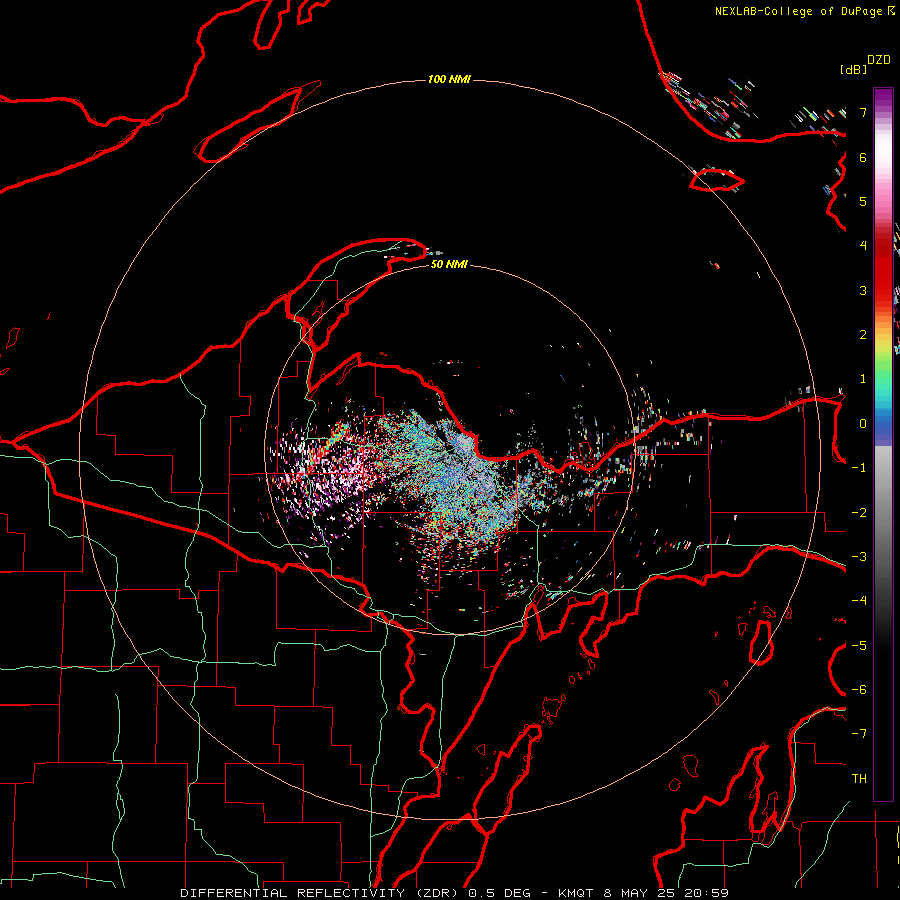Click the 5 value on the dB scale
This screenshot has width=900, height=900.
pos(863,201)
